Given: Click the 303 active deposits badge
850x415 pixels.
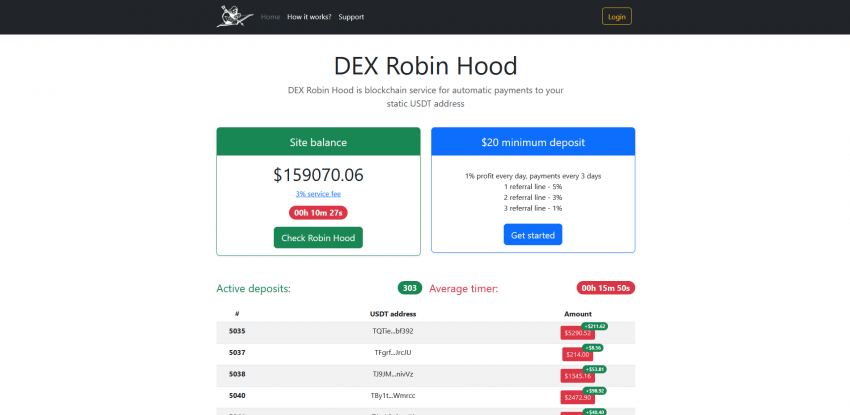Looking at the screenshot, I should tap(410, 288).
